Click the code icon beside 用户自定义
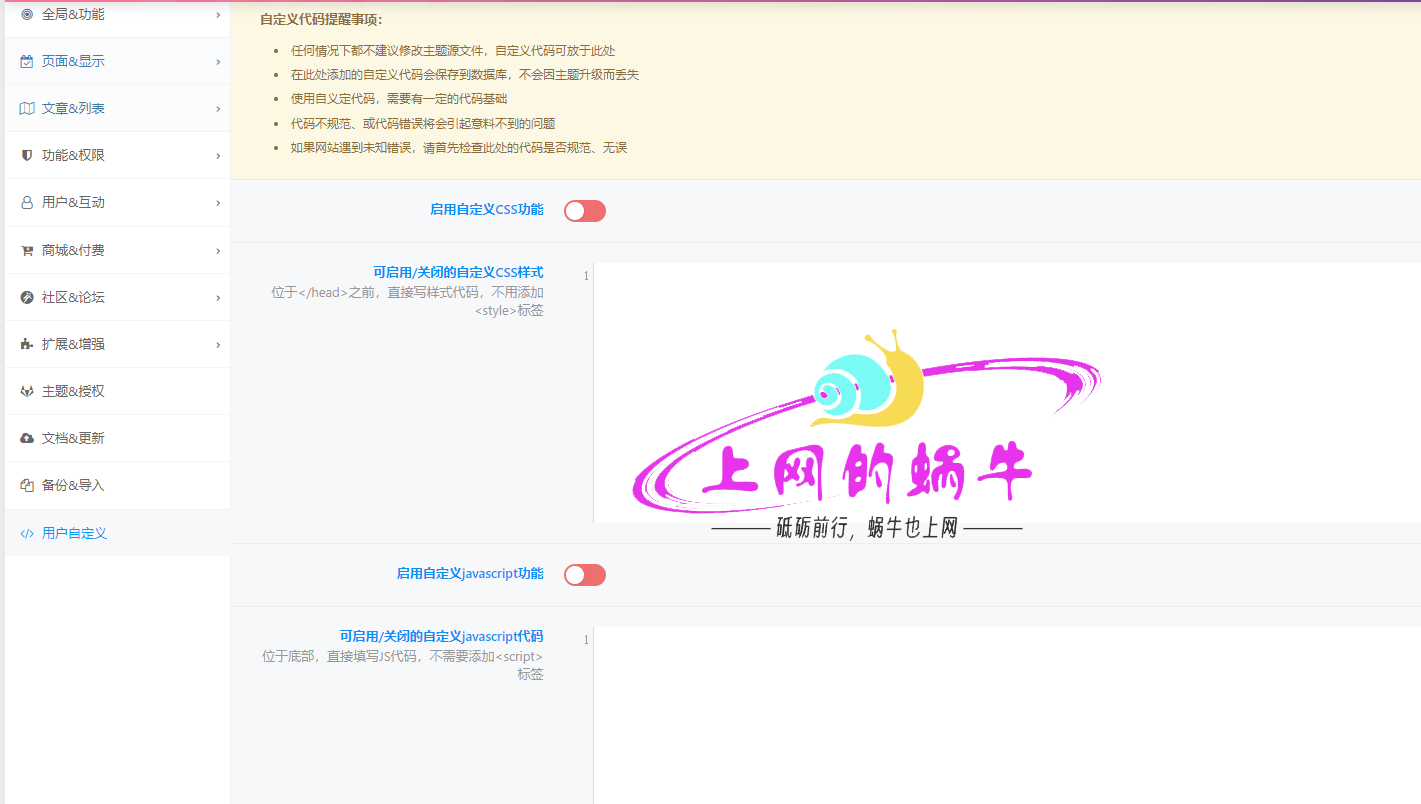 [x=27, y=533]
